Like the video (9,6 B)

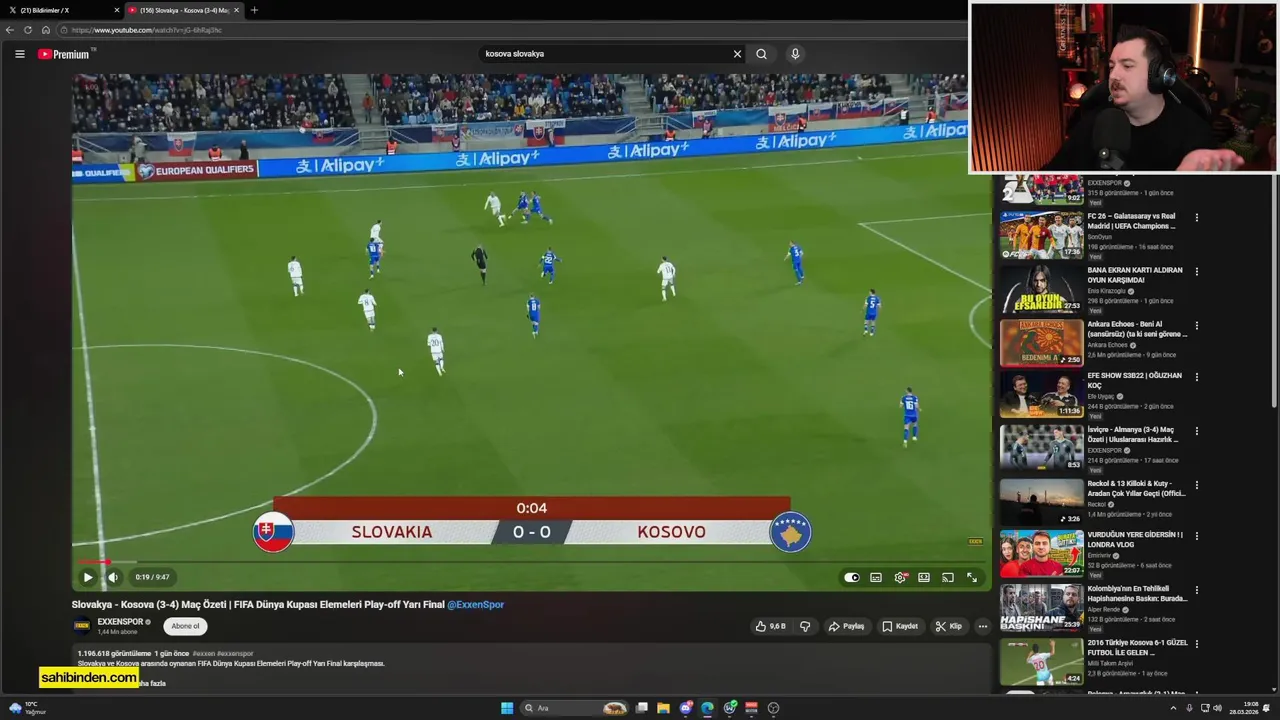click(770, 626)
